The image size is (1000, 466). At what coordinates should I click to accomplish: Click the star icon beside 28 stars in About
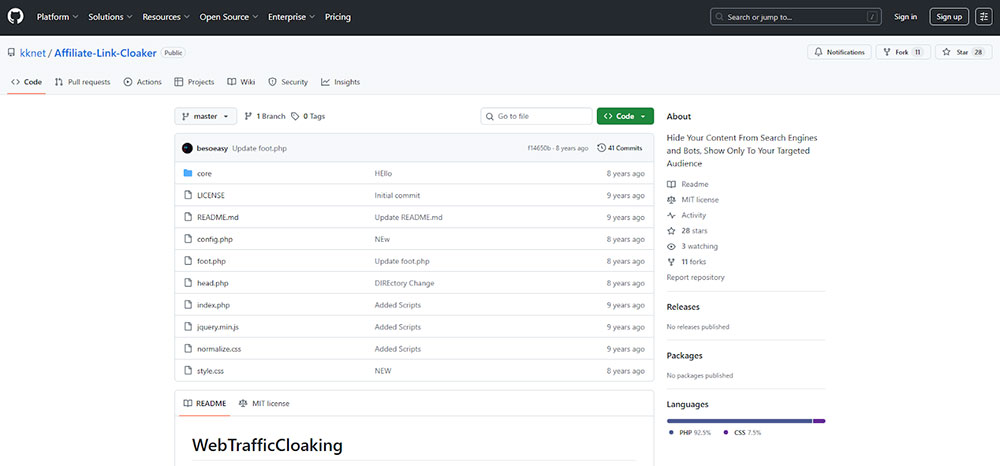tap(671, 231)
